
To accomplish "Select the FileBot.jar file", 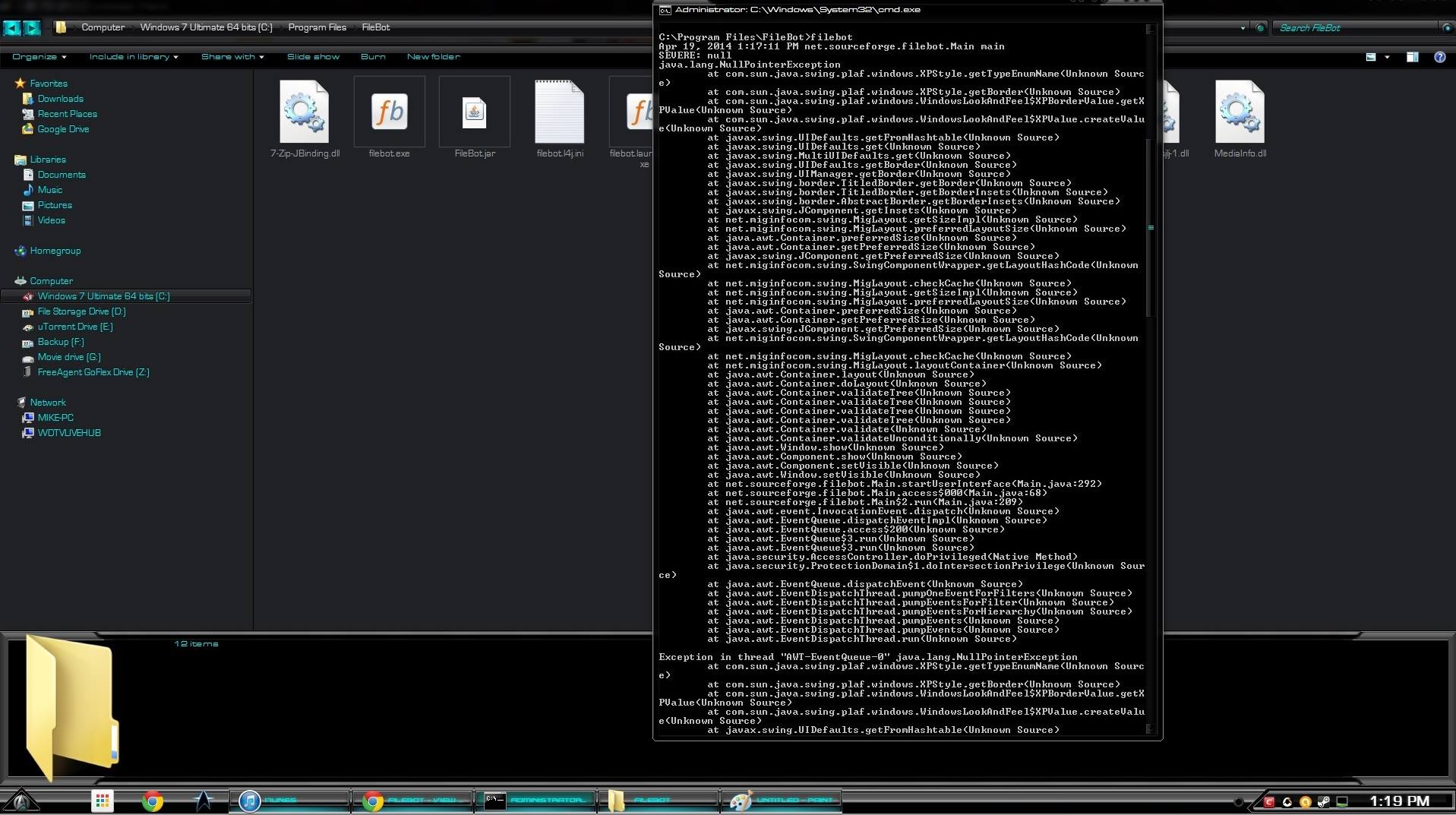I will tap(474, 112).
